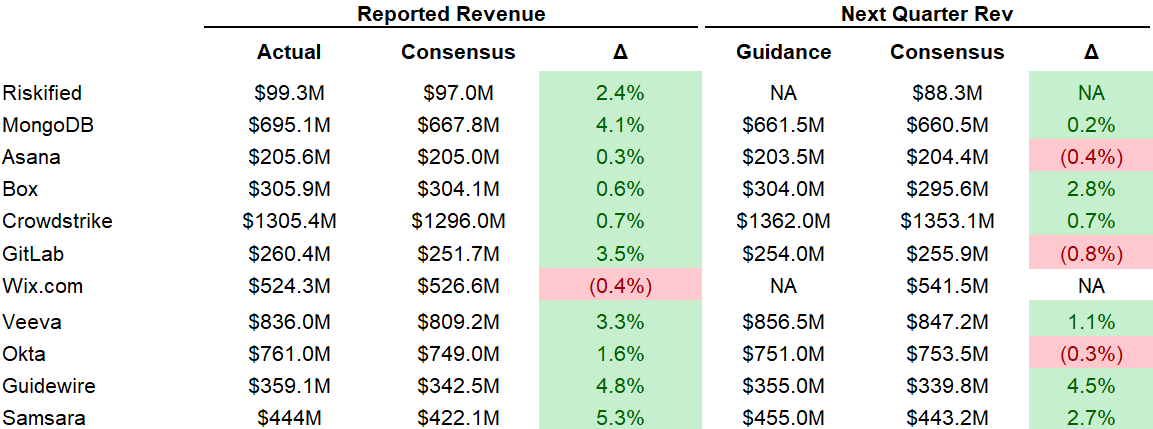
Task: Click Wix.com consensus $526.6M
Action: (x=459, y=286)
